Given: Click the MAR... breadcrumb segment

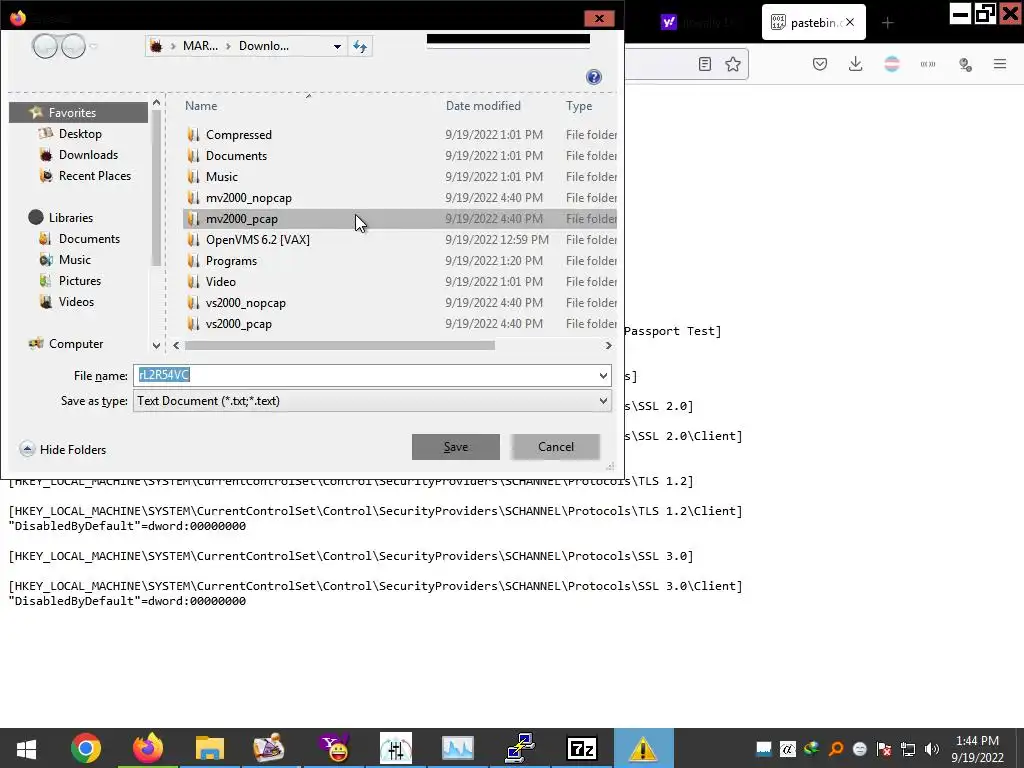Looking at the screenshot, I should coord(200,46).
